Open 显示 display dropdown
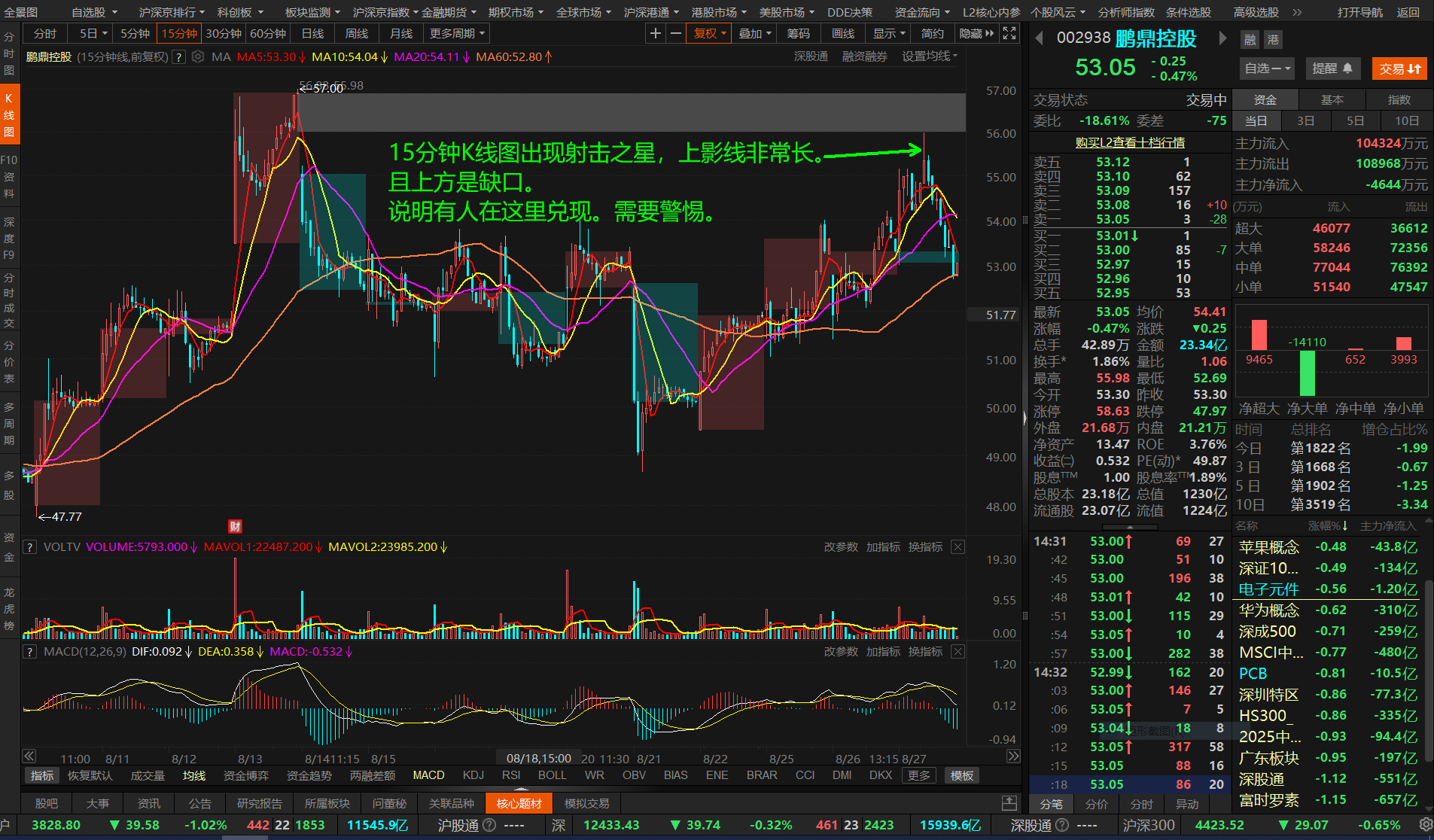Screen dimensions: 1434x840 pyautogui.click(x=889, y=33)
